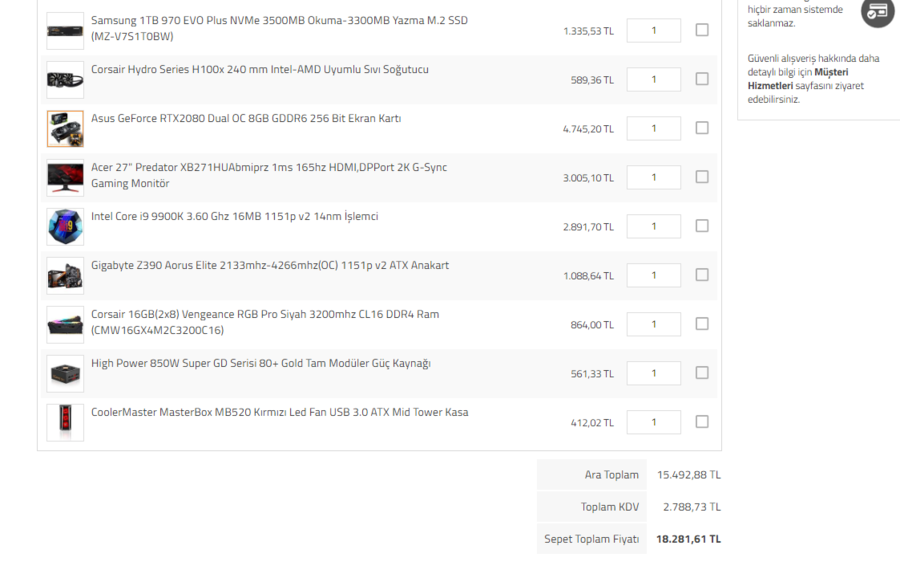Open the High Power 850W PSU thumbnail
This screenshot has height=574, width=900.
[x=65, y=373]
